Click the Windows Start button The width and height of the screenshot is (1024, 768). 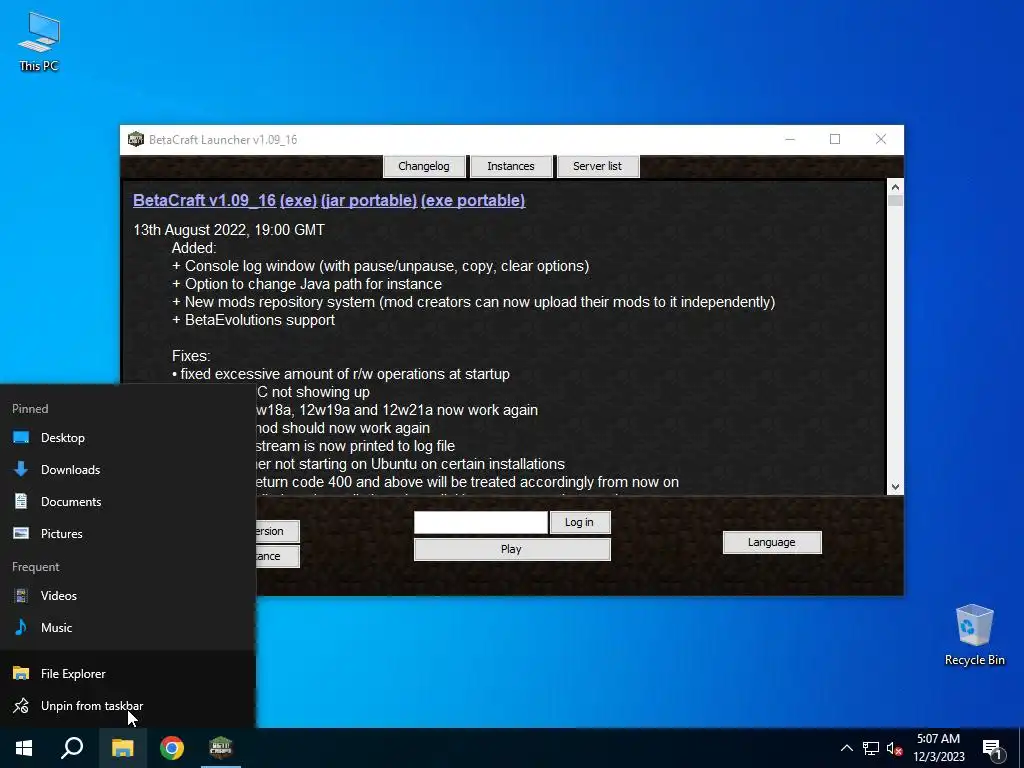pos(24,748)
